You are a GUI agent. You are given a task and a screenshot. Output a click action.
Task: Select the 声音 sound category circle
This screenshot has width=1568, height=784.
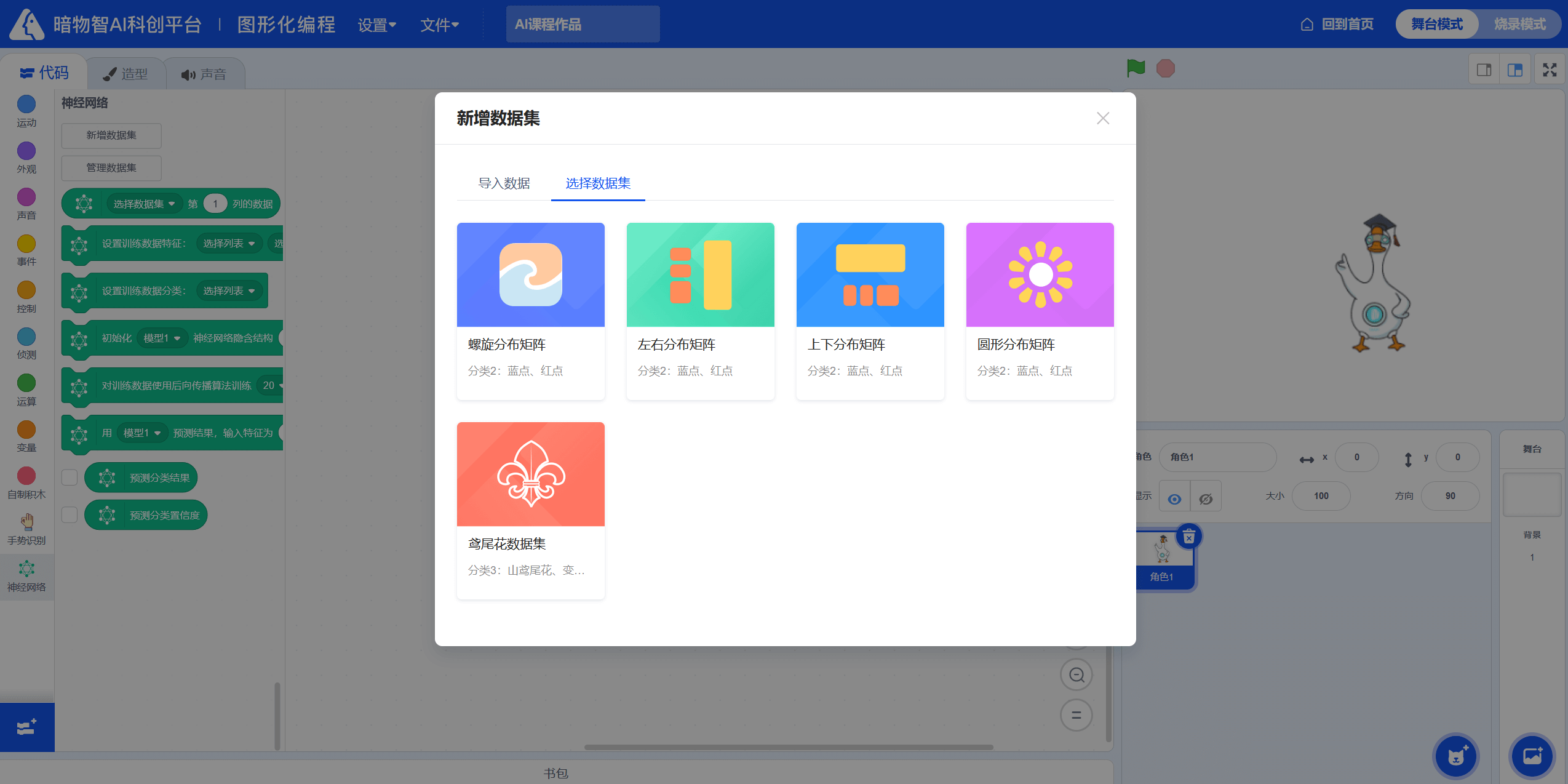pos(26,197)
